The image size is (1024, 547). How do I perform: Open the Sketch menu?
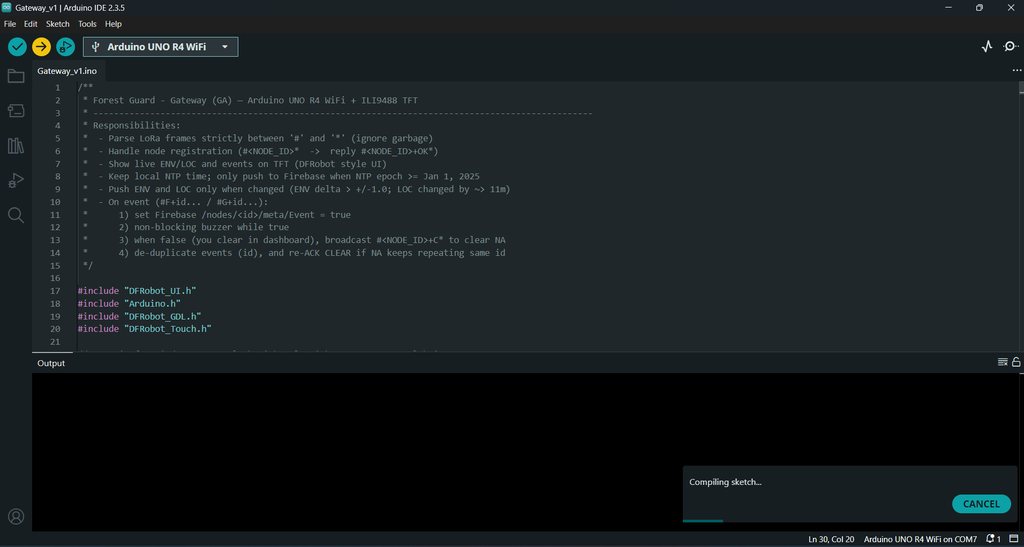pyautogui.click(x=57, y=23)
